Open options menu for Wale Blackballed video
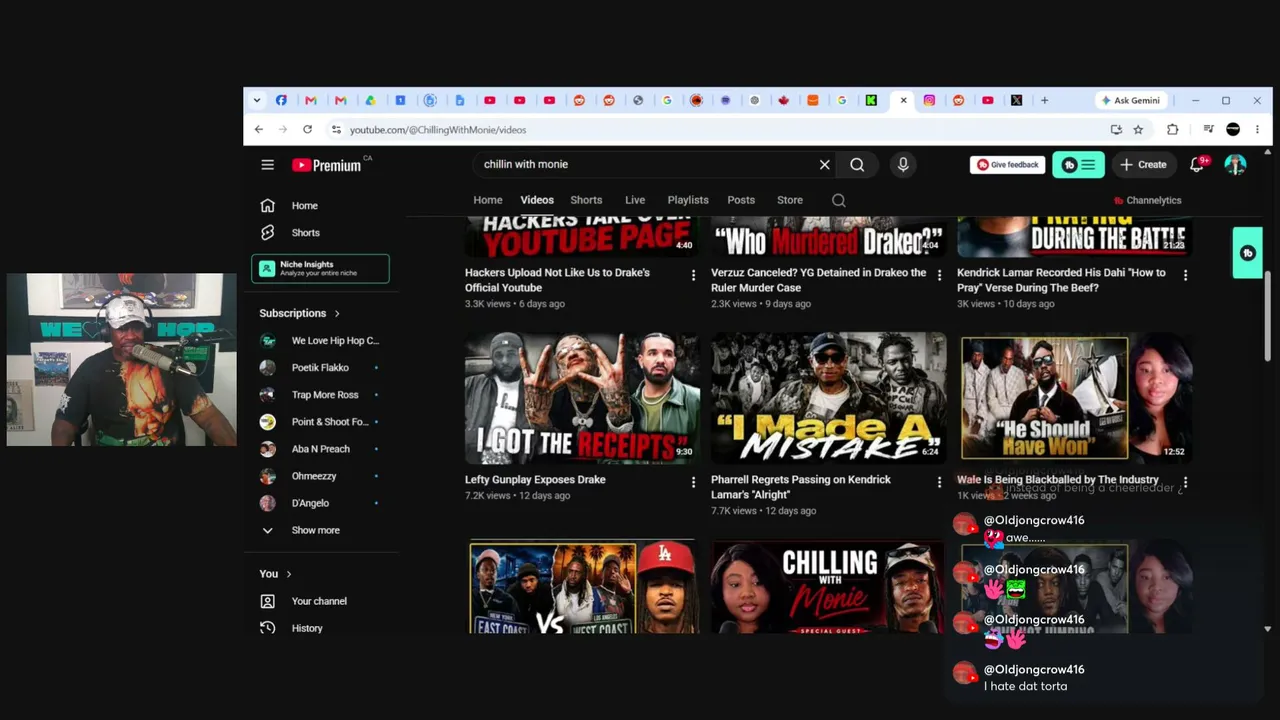The width and height of the screenshot is (1280, 720). 1185,482
